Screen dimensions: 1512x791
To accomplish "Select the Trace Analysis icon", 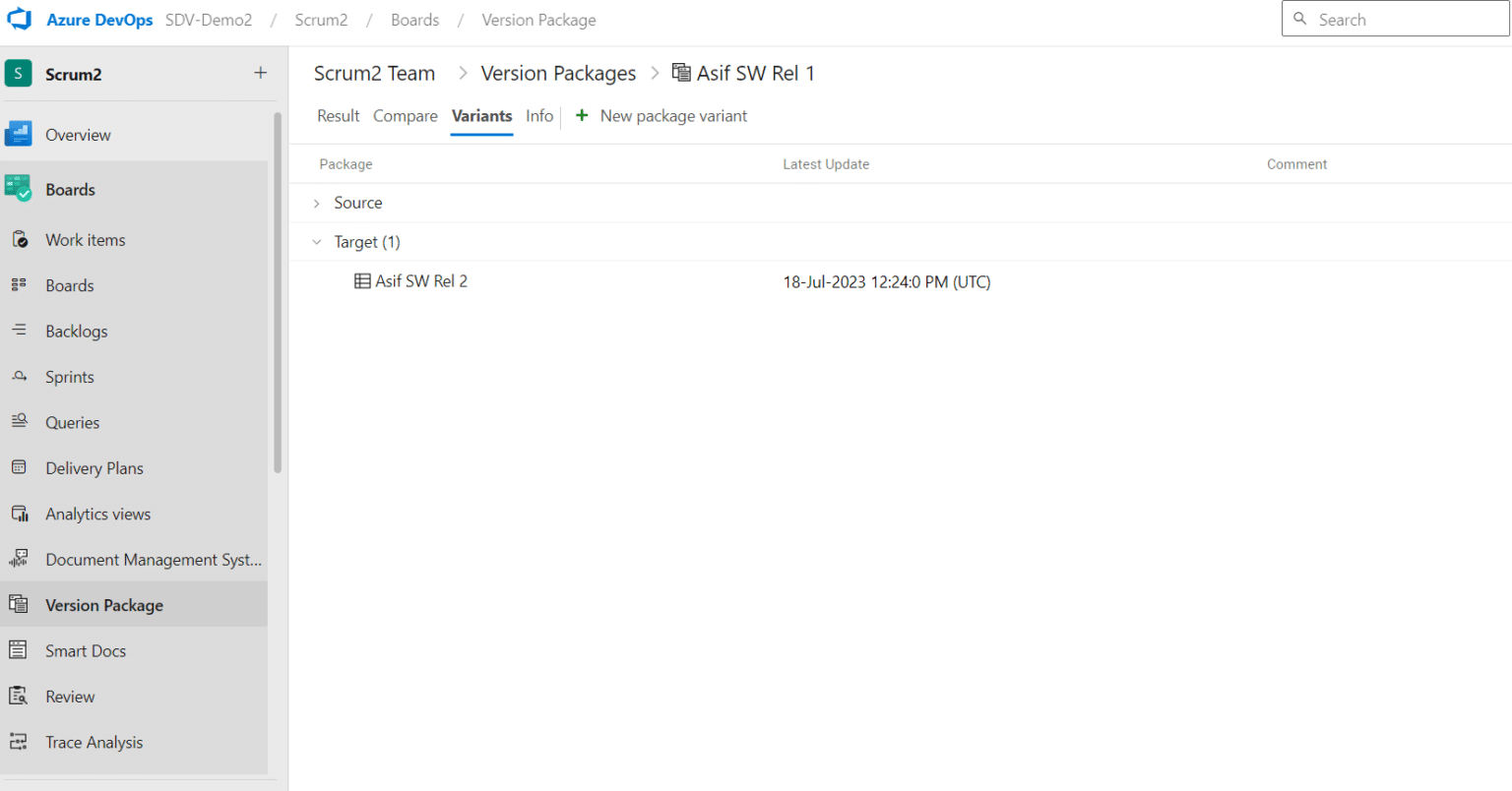I will pyautogui.click(x=19, y=742).
